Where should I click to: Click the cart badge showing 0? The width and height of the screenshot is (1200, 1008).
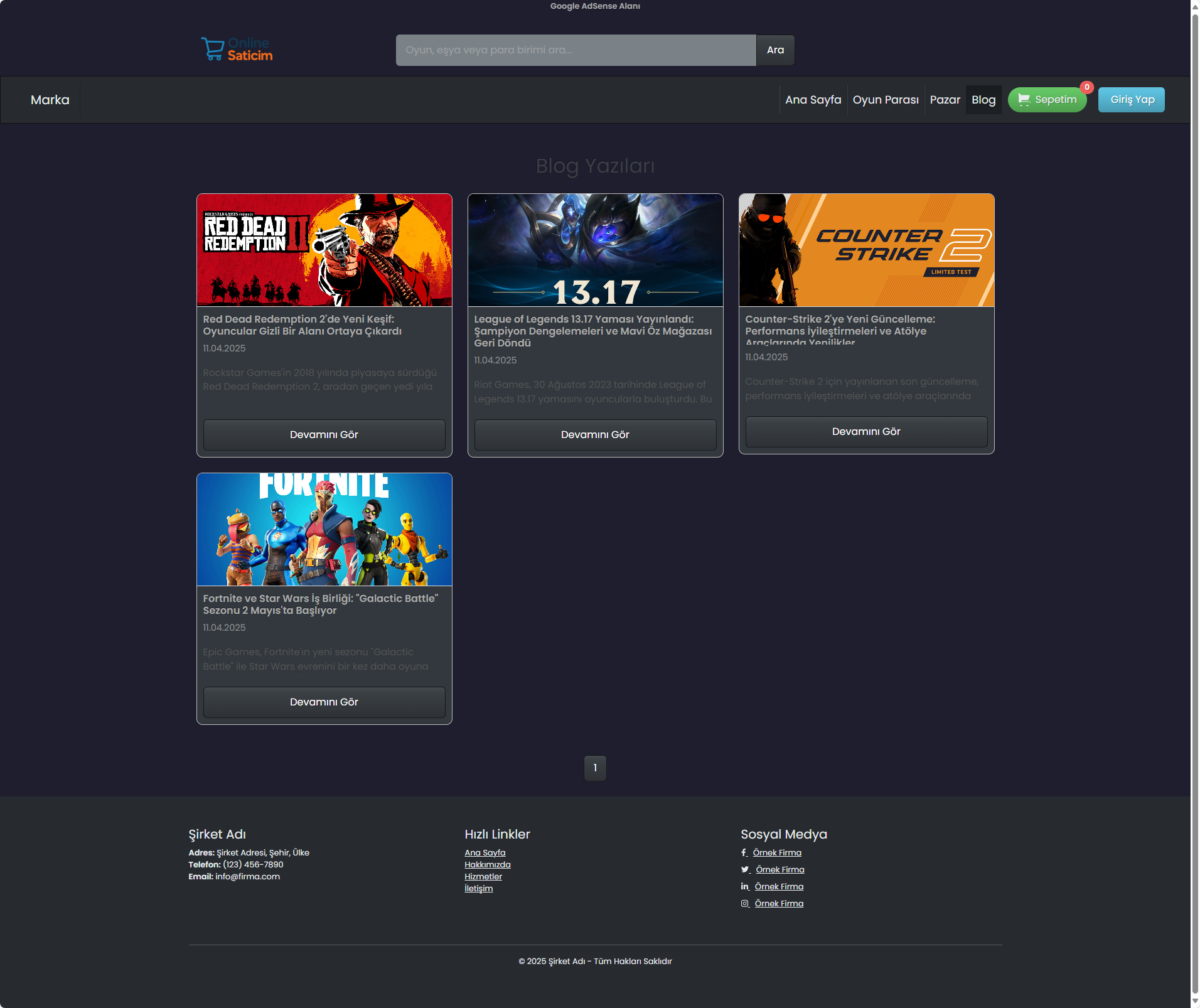[x=1087, y=87]
